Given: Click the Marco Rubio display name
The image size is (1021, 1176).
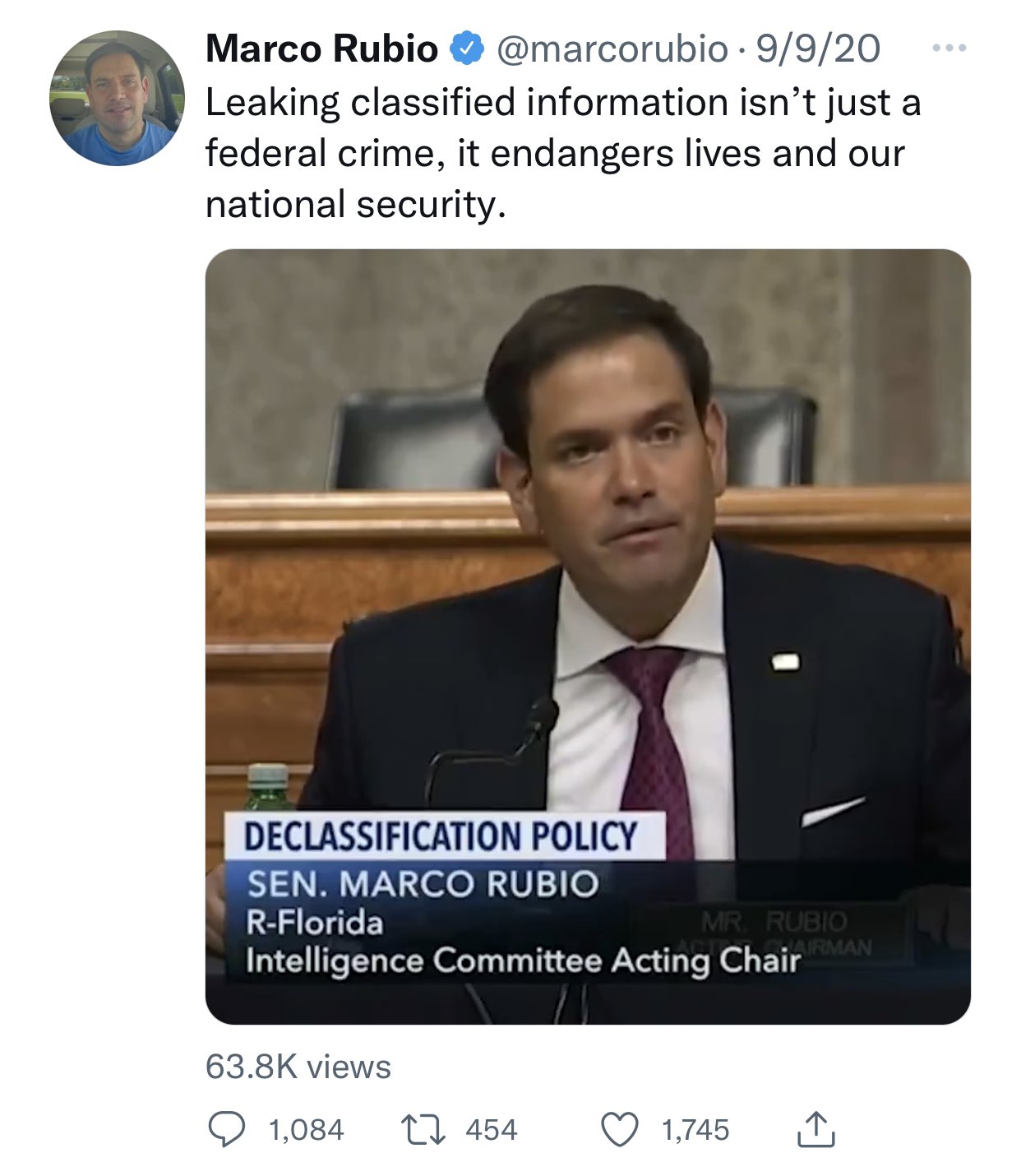Looking at the screenshot, I should pyautogui.click(x=321, y=49).
